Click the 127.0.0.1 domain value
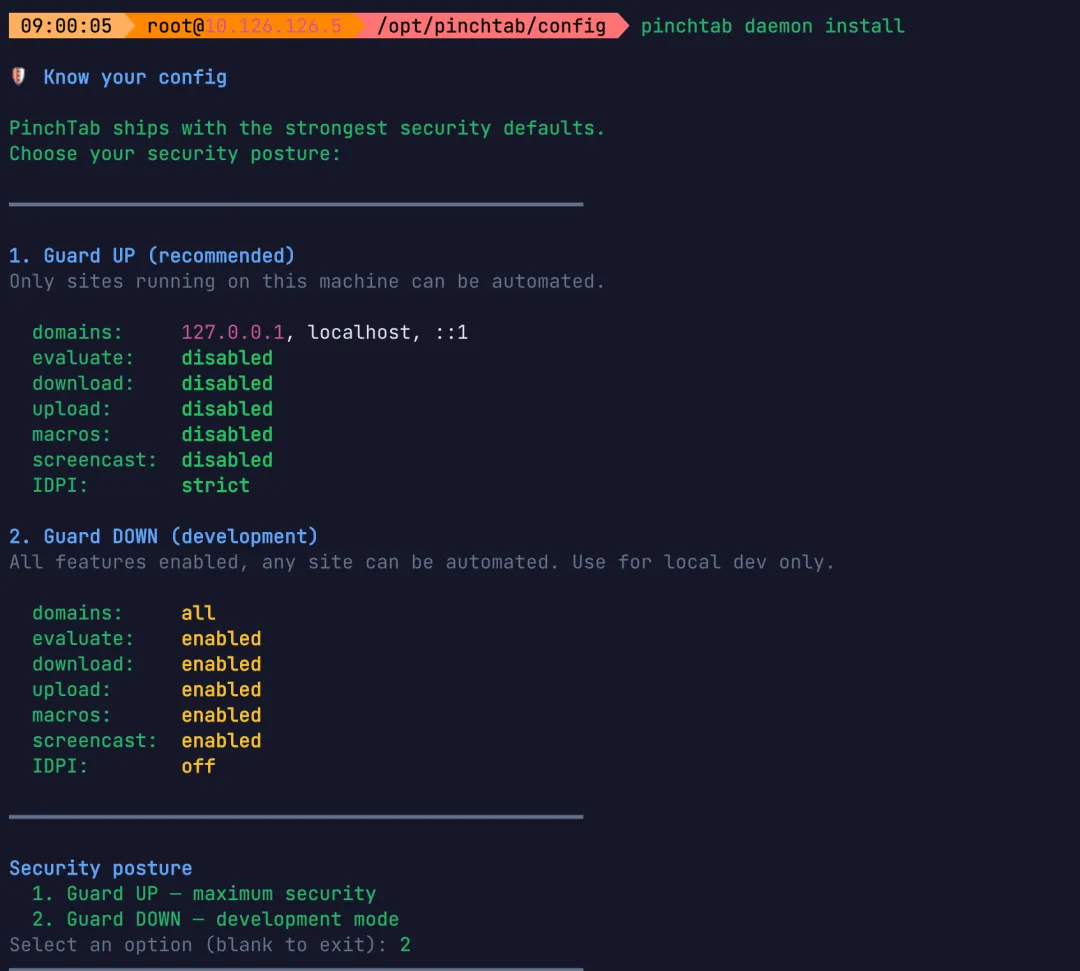The image size is (1080, 971). point(233,332)
